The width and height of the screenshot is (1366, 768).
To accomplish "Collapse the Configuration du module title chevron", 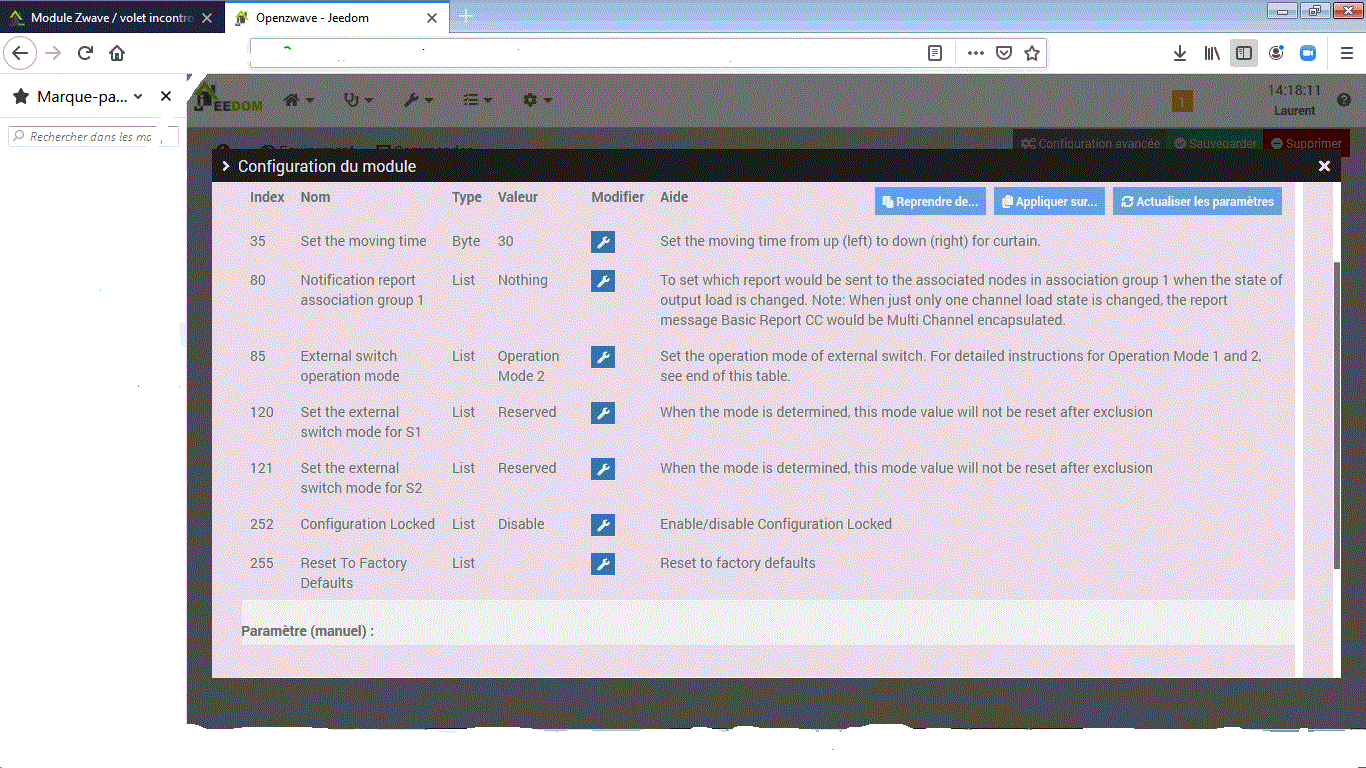I will [x=226, y=166].
